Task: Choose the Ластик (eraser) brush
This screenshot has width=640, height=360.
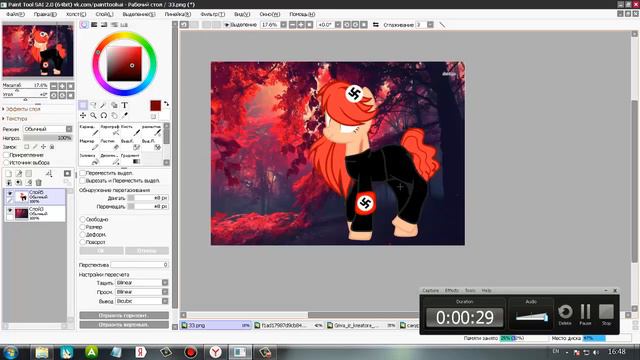Action: click(x=110, y=144)
